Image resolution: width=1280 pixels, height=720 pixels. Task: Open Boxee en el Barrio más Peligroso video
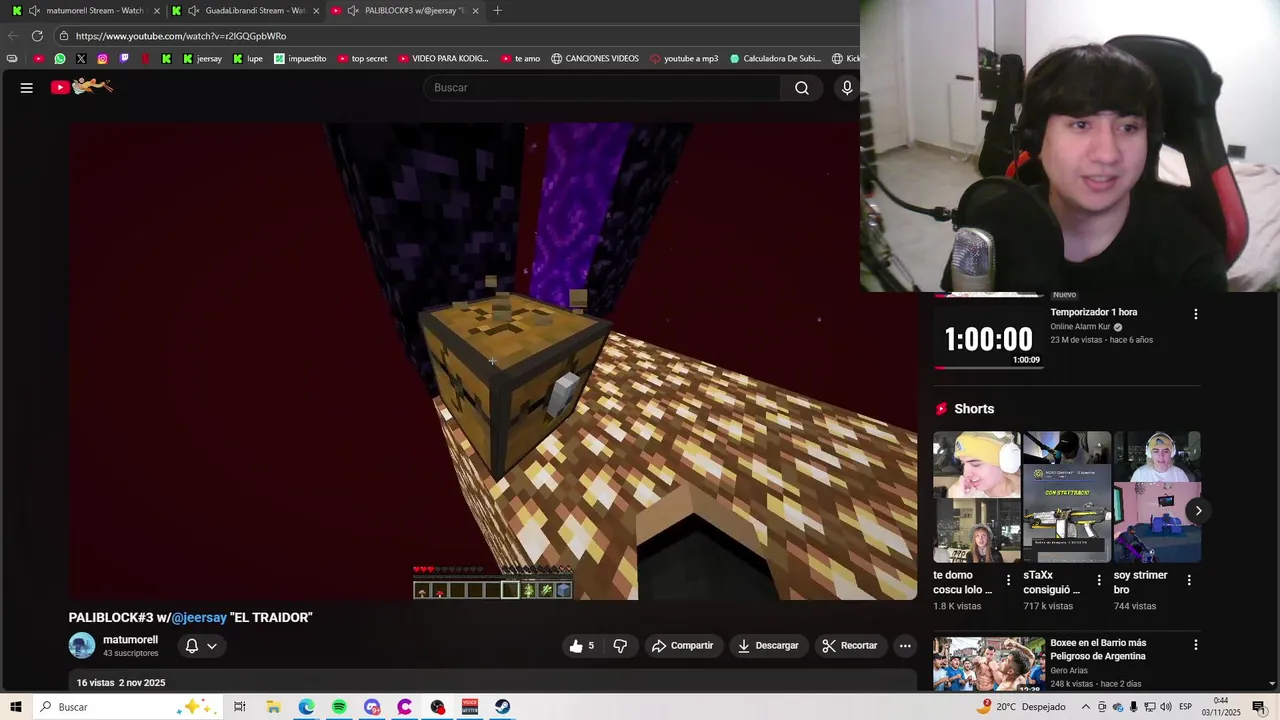[988, 664]
